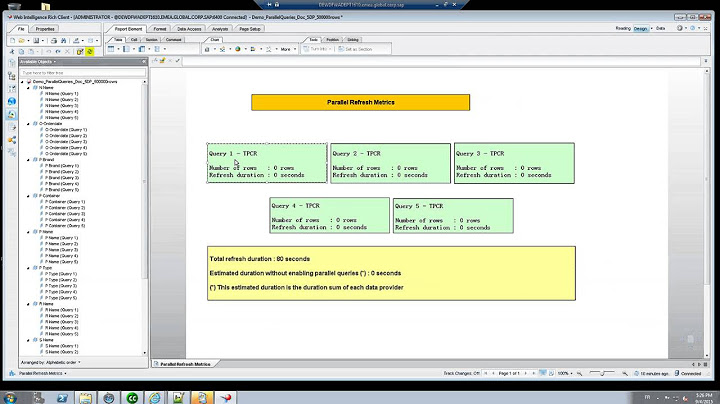Collapse the O Orderdate tree node
Screen dimensions: 720x404
pos(28,124)
